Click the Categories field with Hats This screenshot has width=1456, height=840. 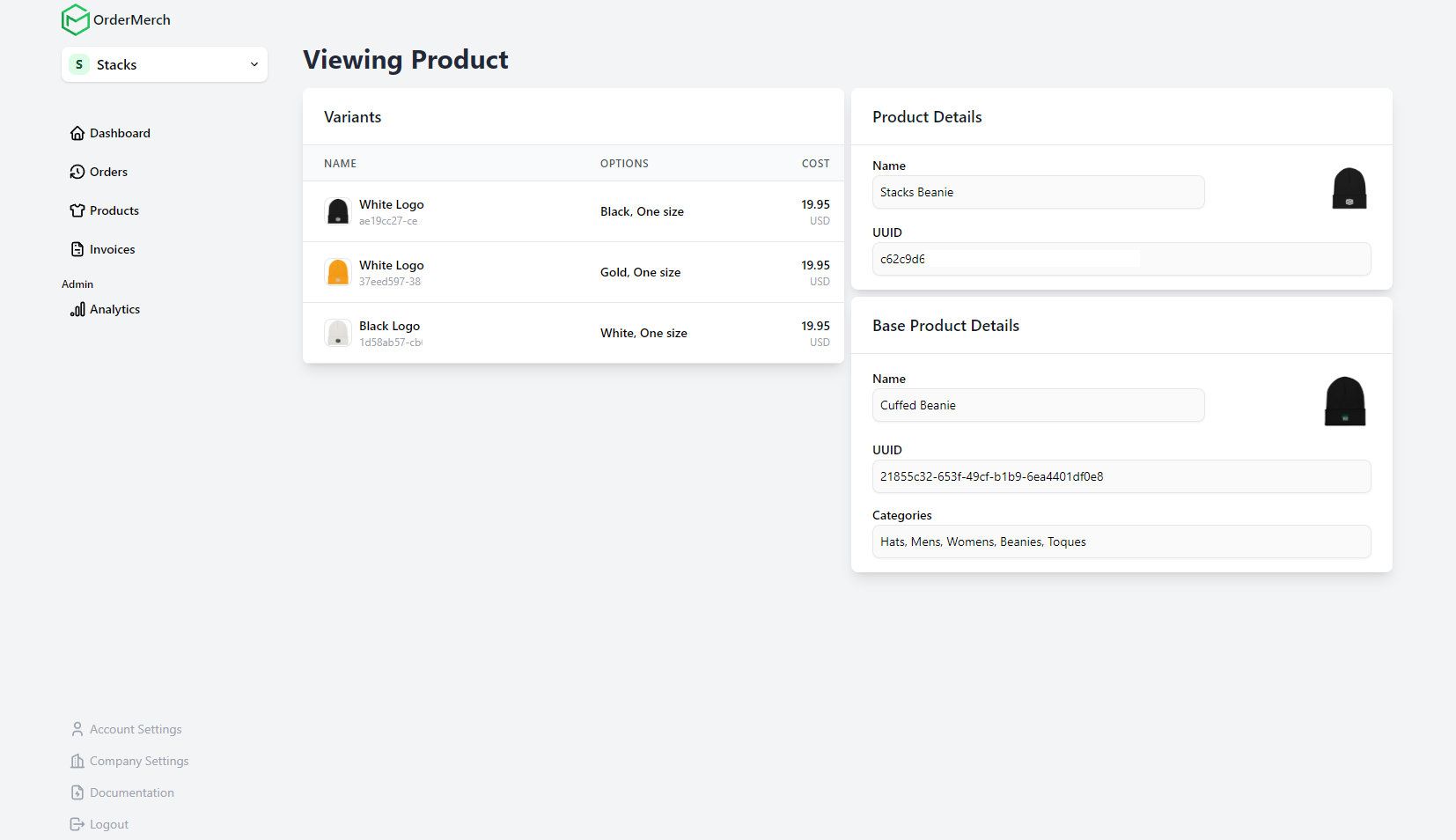pos(1121,542)
